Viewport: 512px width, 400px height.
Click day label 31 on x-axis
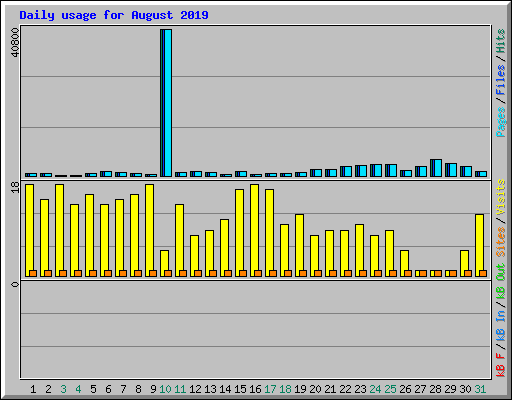tap(480, 389)
